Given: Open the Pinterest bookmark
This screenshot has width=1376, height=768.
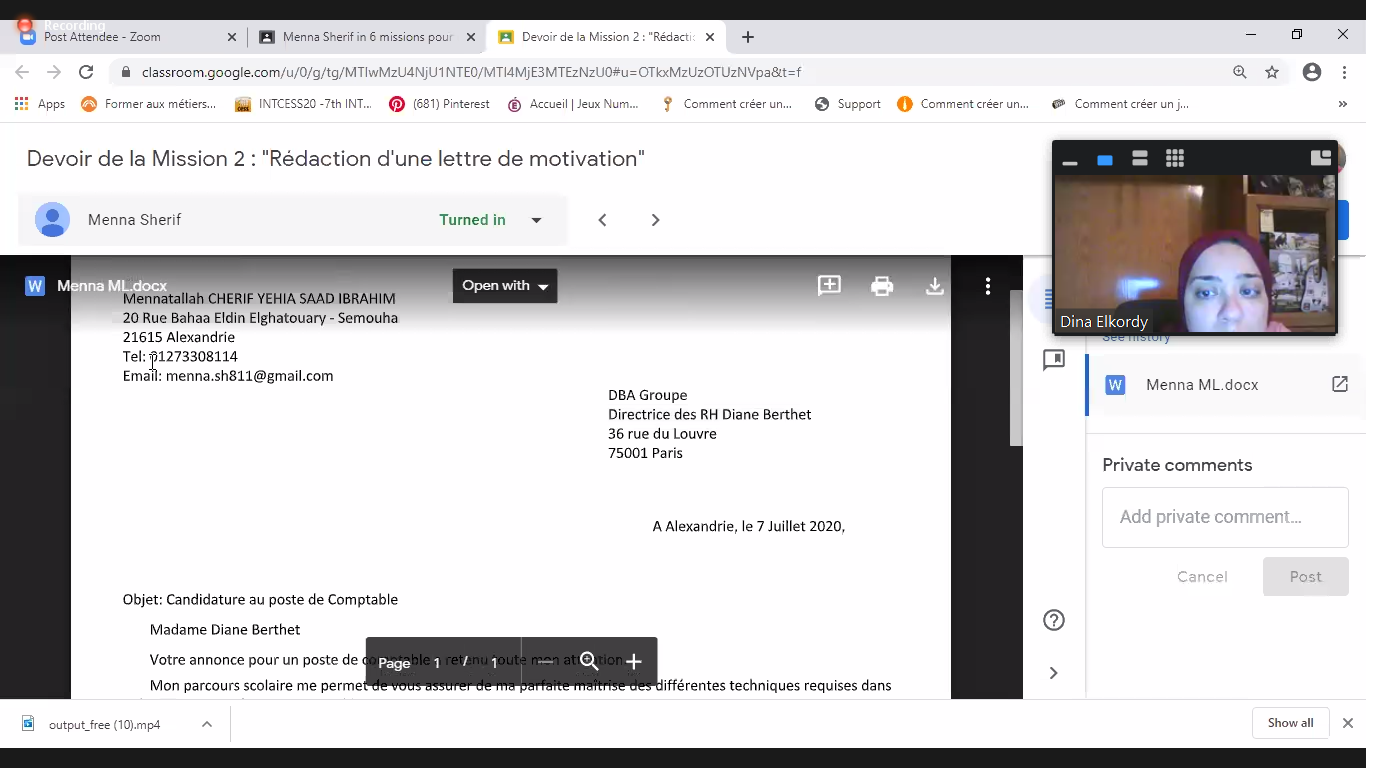Looking at the screenshot, I should (440, 104).
